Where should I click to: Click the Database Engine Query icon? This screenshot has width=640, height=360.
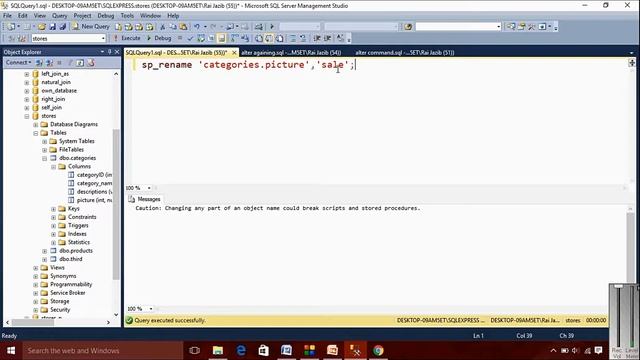[x=118, y=27]
